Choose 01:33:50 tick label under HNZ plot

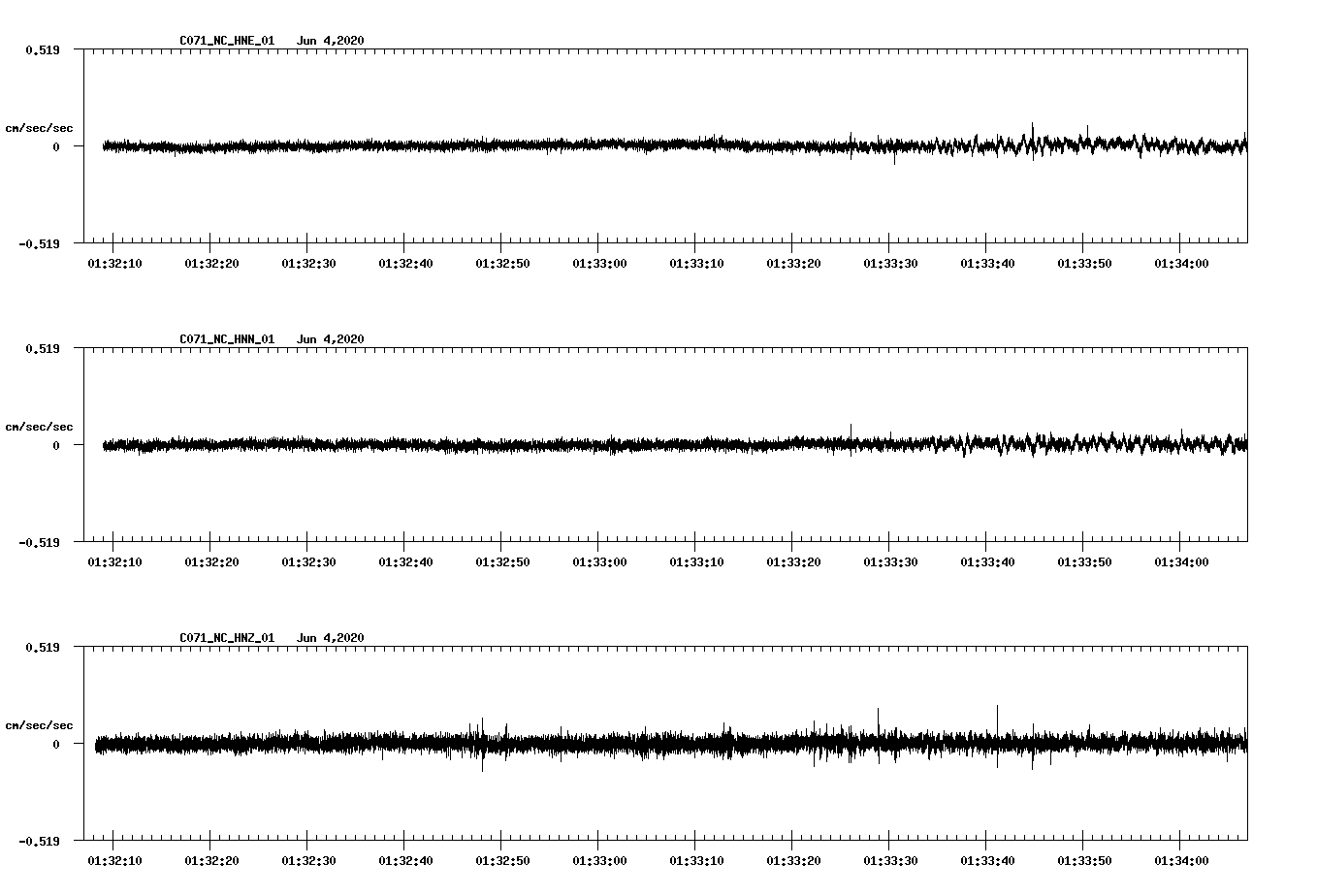pyautogui.click(x=1084, y=860)
